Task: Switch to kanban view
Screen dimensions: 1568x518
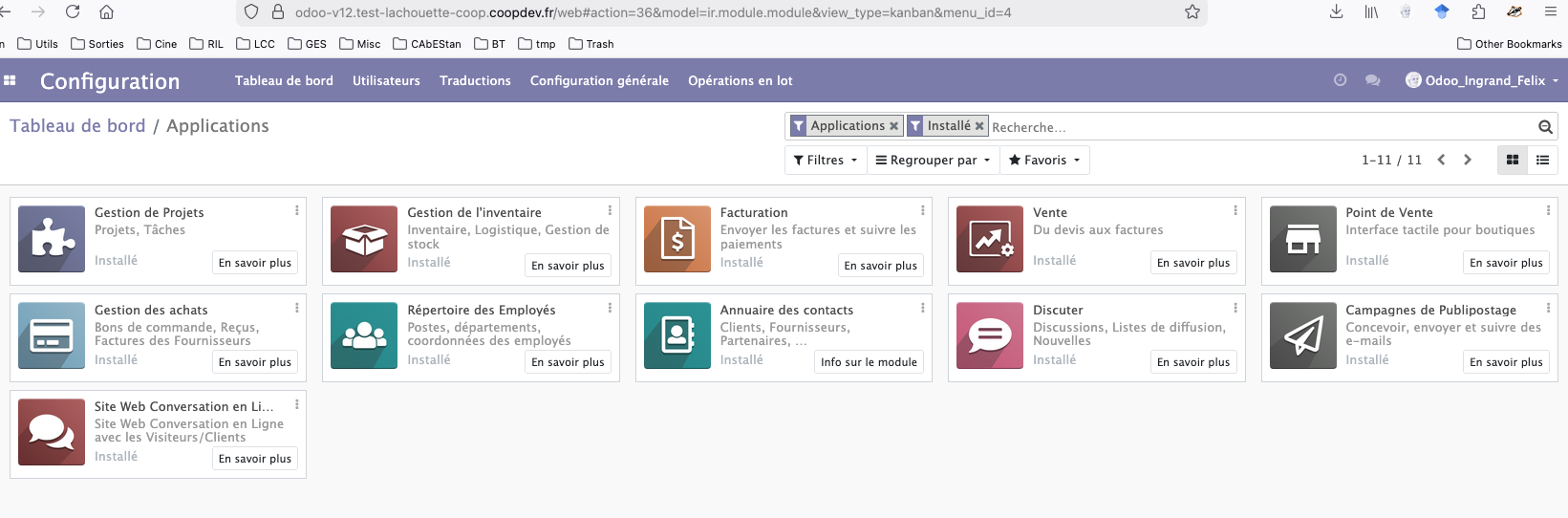Action: 1512,161
